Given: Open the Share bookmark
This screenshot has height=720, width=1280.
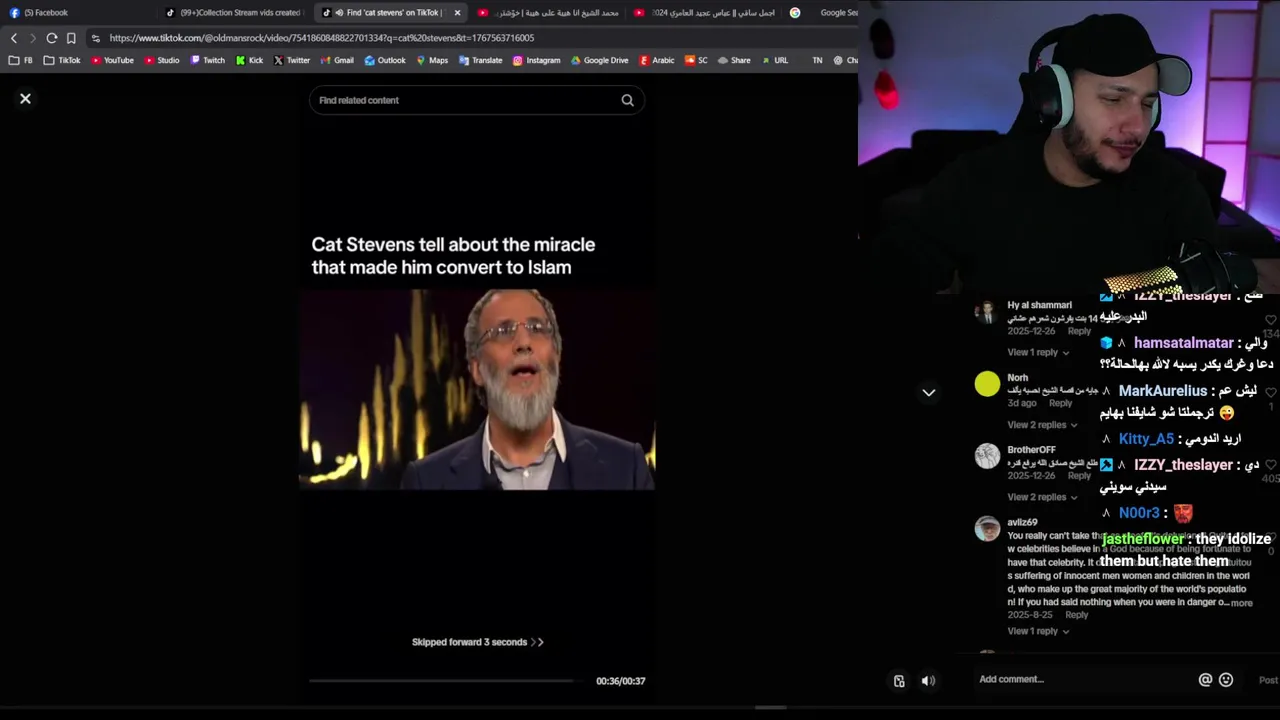Looking at the screenshot, I should coord(734,60).
